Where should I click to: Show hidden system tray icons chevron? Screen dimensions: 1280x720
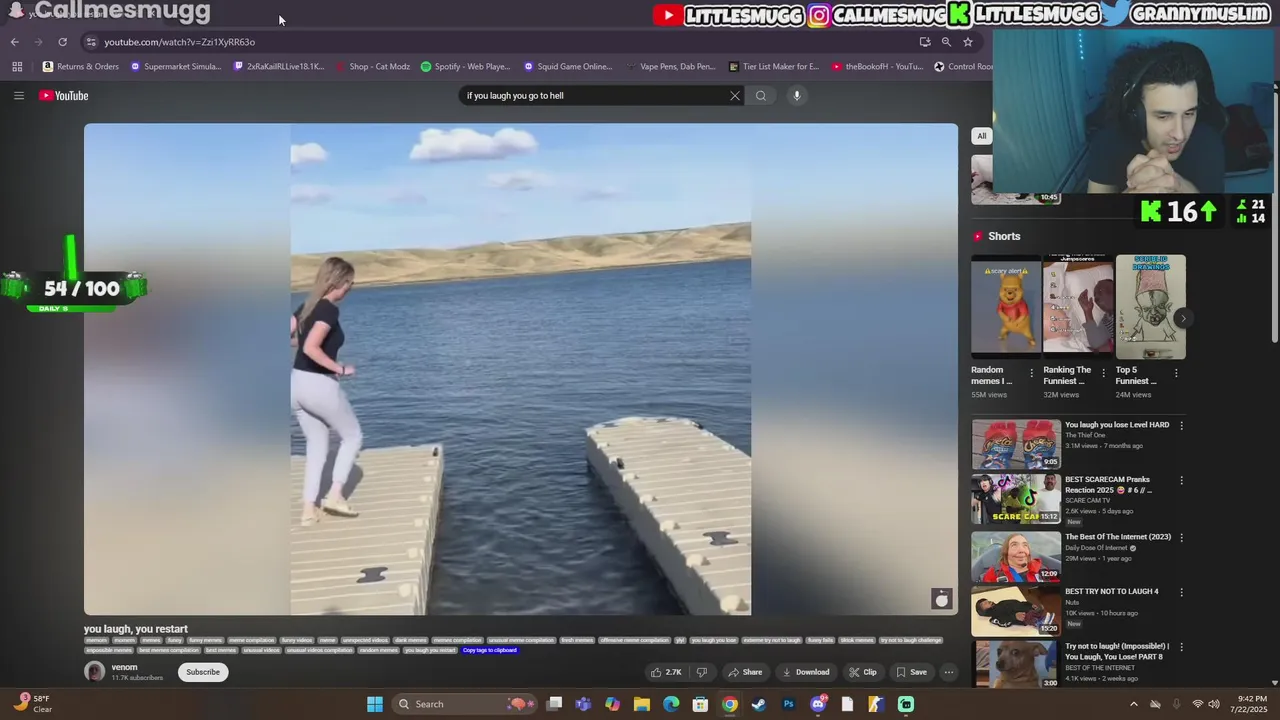(1133, 704)
